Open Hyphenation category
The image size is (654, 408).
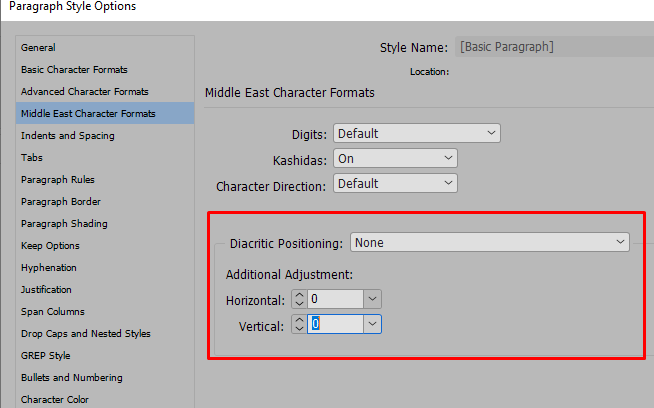[x=105, y=268]
